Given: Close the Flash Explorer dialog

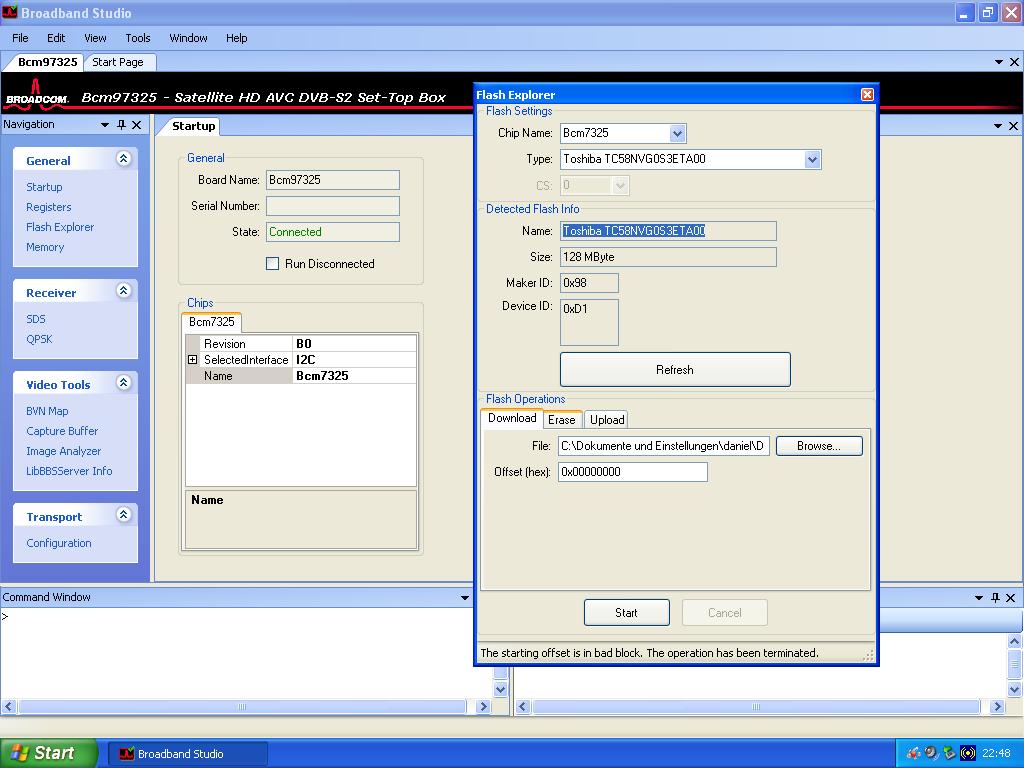Looking at the screenshot, I should click(x=867, y=94).
